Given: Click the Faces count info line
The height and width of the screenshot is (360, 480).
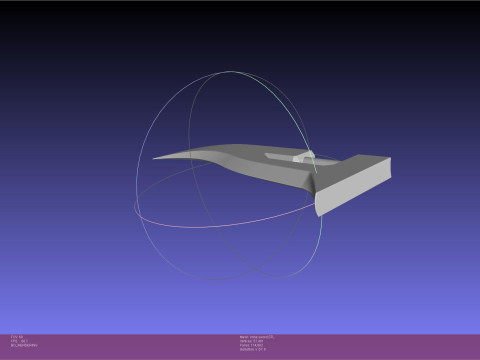Looking at the screenshot, I should tap(251, 345).
